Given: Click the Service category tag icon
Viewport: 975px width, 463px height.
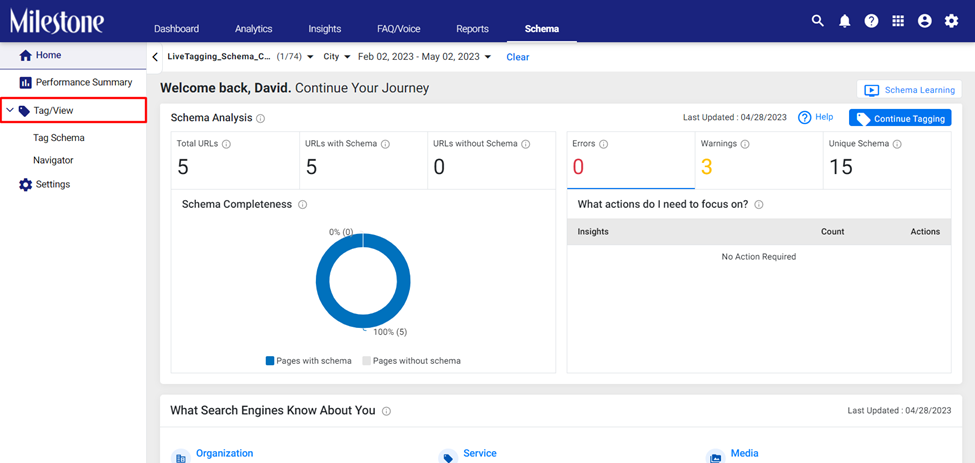Looking at the screenshot, I should coord(448,457).
